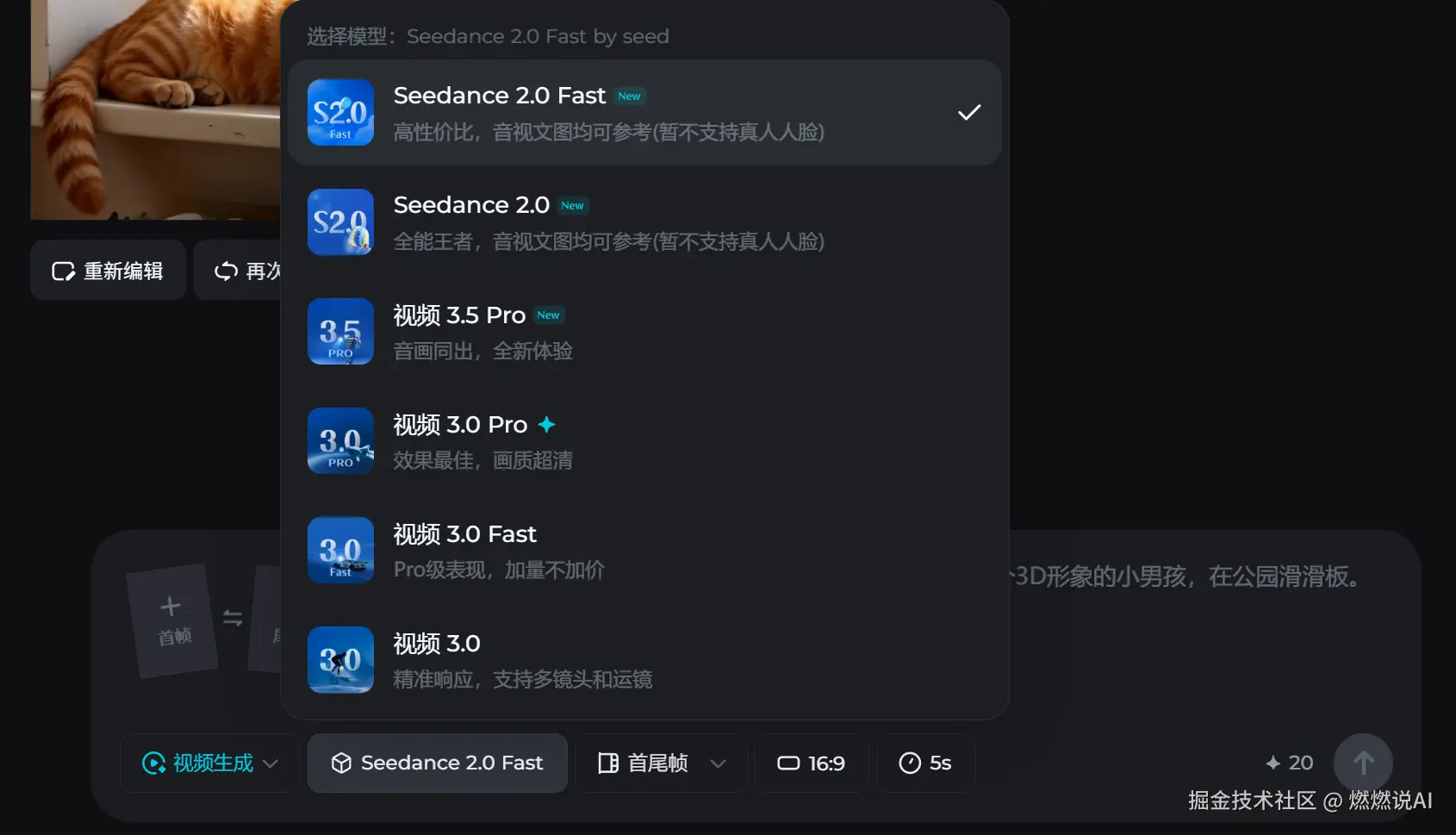The height and width of the screenshot is (835, 1456).
Task: Click the selected checkmark on Seedance 2.0 Fast
Action: coord(969,112)
